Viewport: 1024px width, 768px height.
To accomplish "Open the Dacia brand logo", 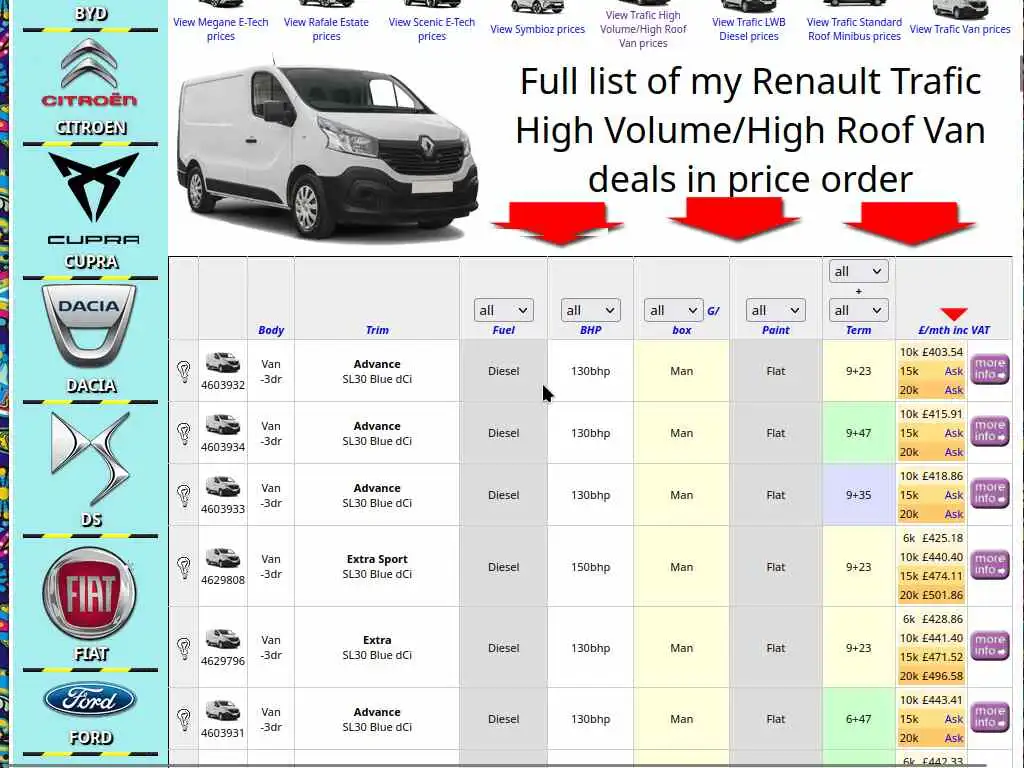I will click(x=89, y=325).
